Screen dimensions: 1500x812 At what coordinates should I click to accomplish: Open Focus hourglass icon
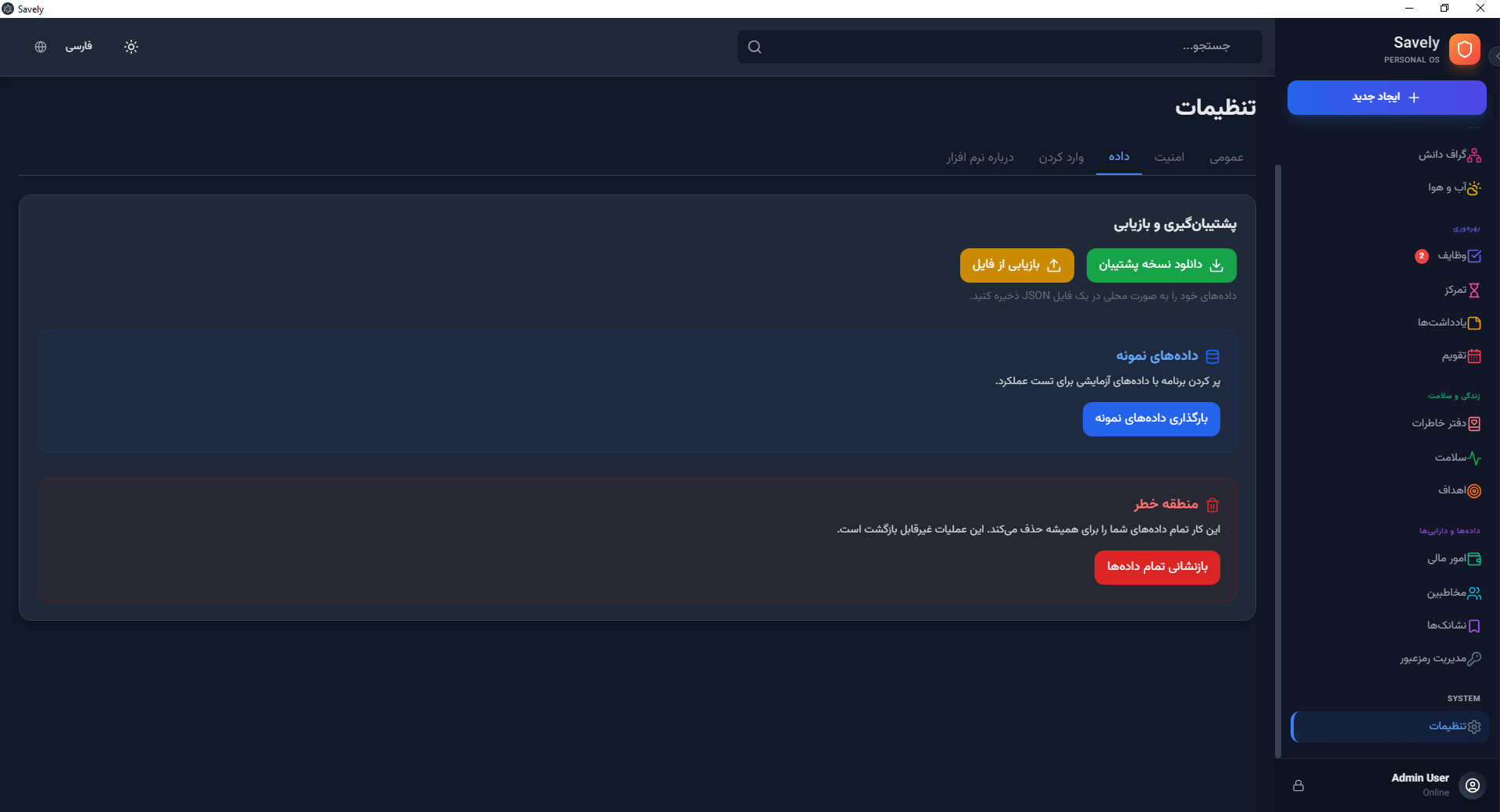tap(1474, 290)
